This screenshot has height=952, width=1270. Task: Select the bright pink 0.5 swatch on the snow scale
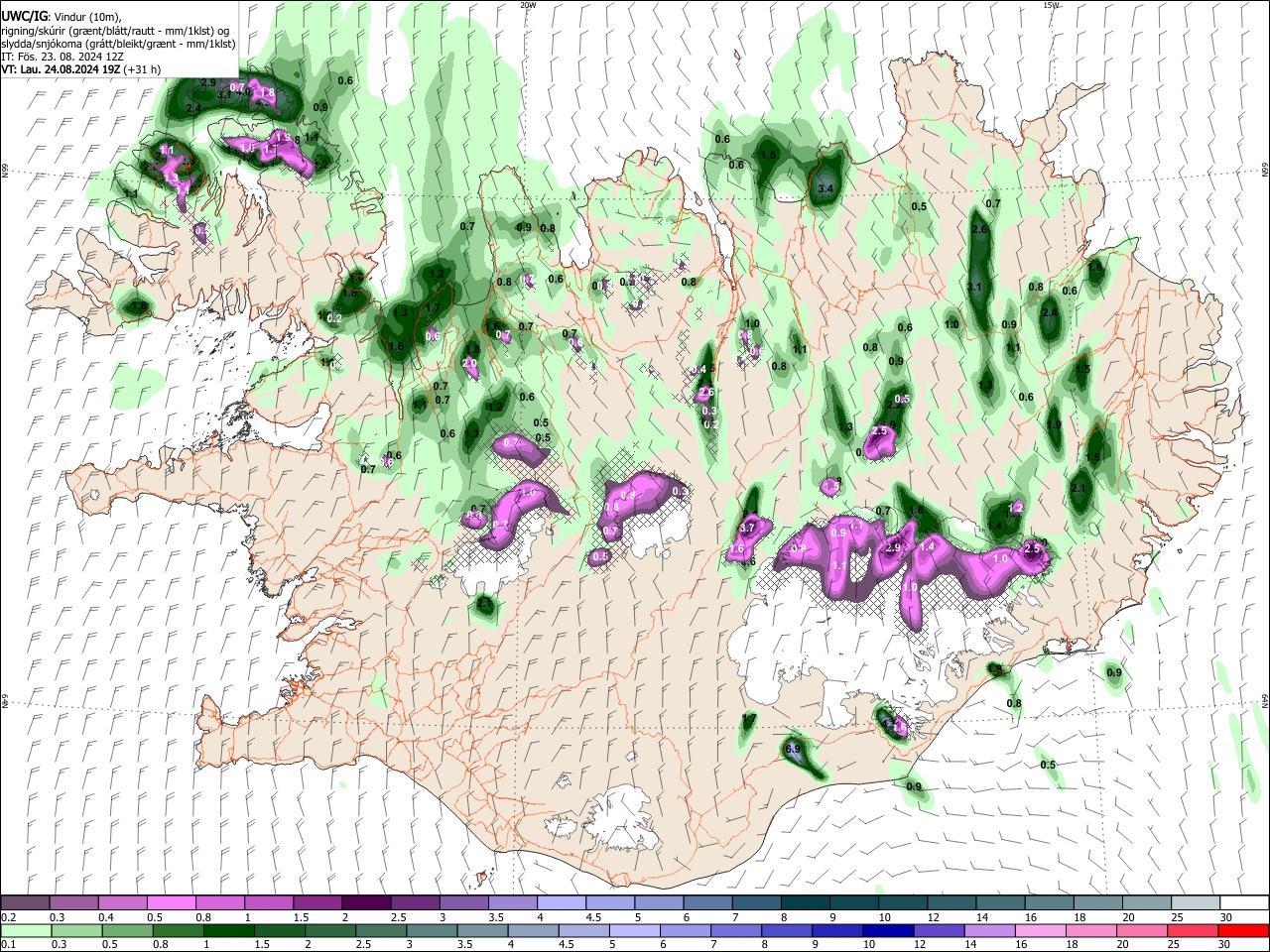(x=171, y=903)
